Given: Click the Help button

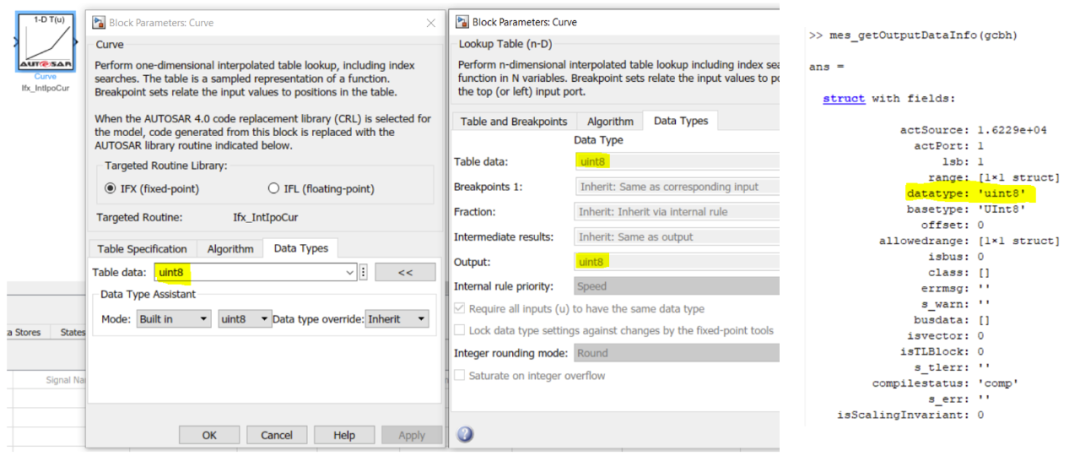Looking at the screenshot, I should point(344,435).
